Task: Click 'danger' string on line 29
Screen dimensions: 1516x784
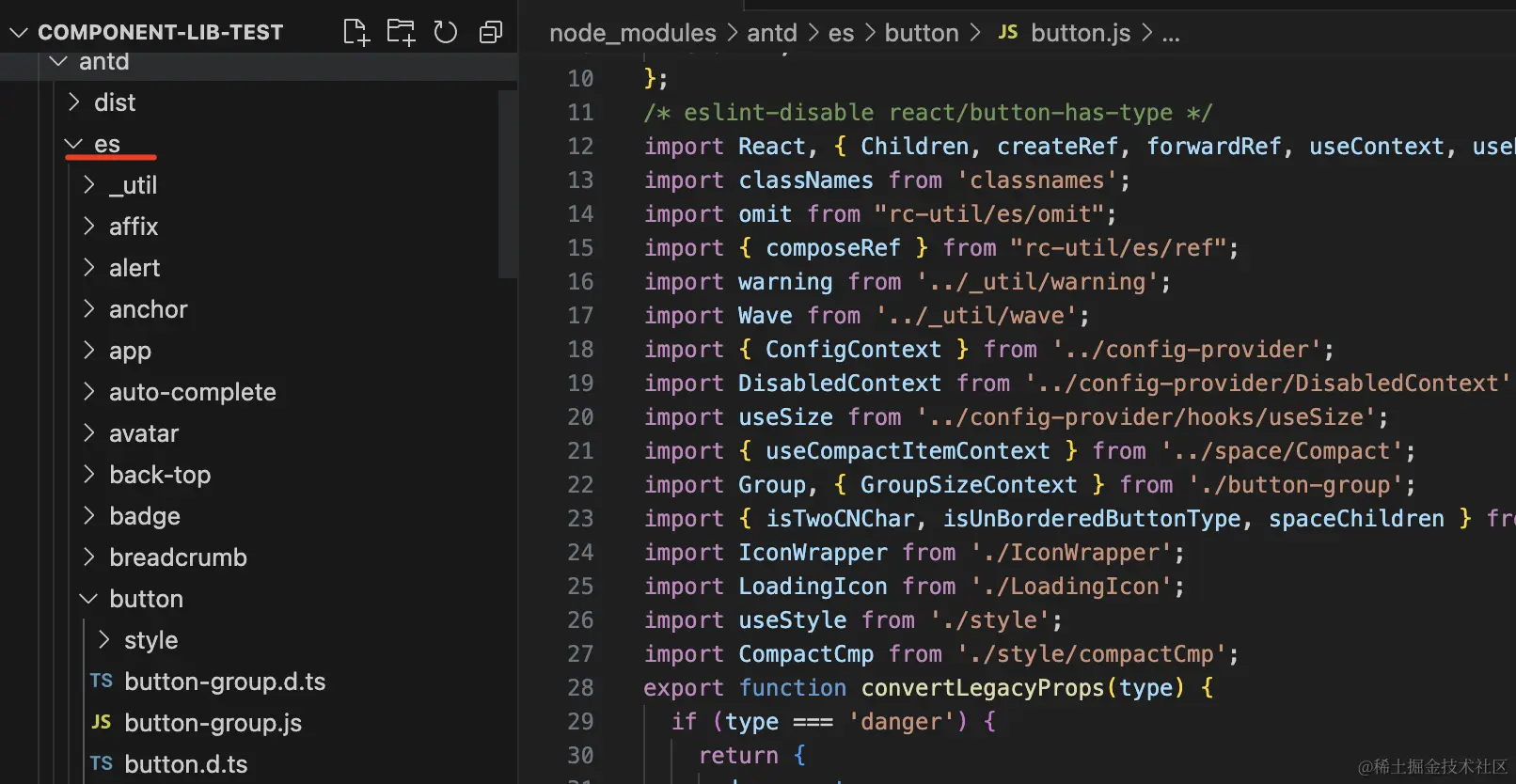Action: (x=902, y=722)
